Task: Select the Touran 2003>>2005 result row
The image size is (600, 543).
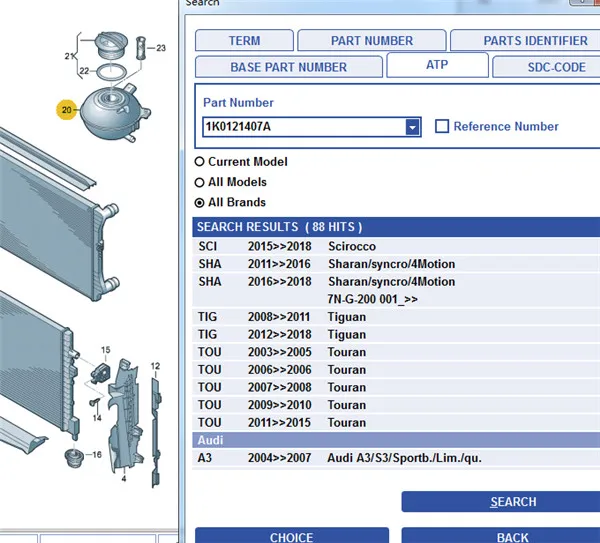Action: pyautogui.click(x=396, y=352)
